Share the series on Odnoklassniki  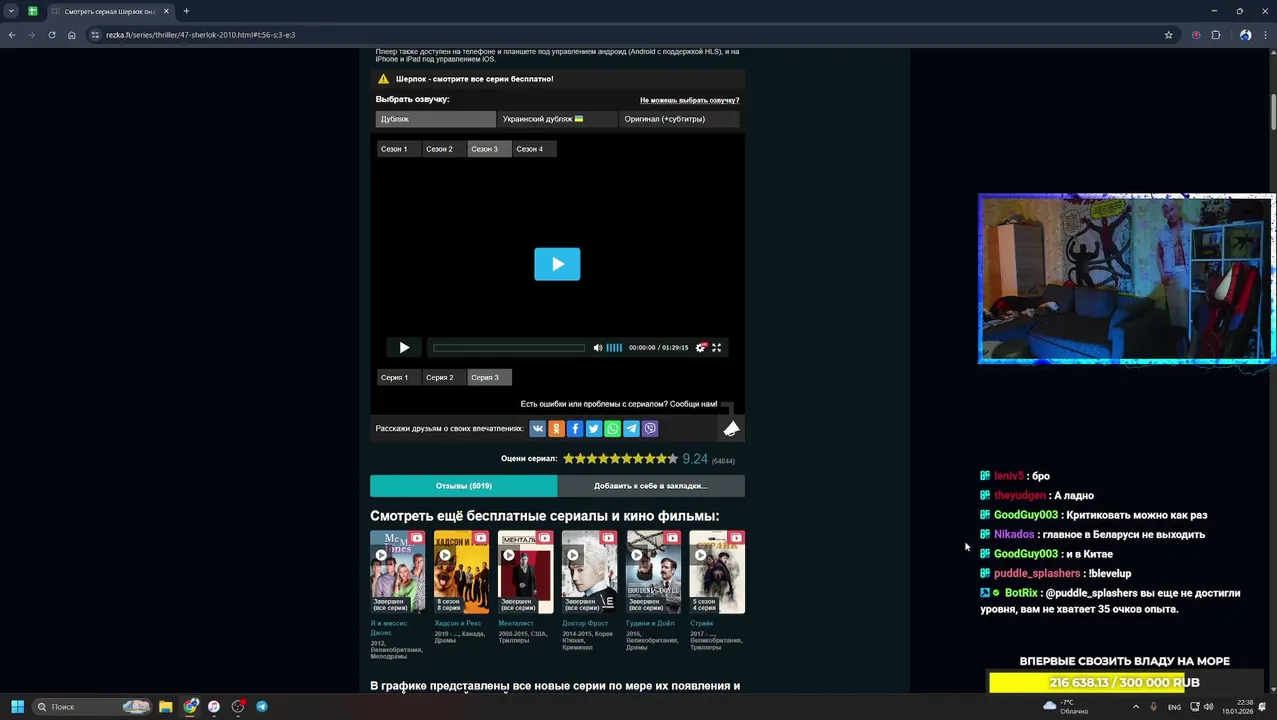click(556, 428)
